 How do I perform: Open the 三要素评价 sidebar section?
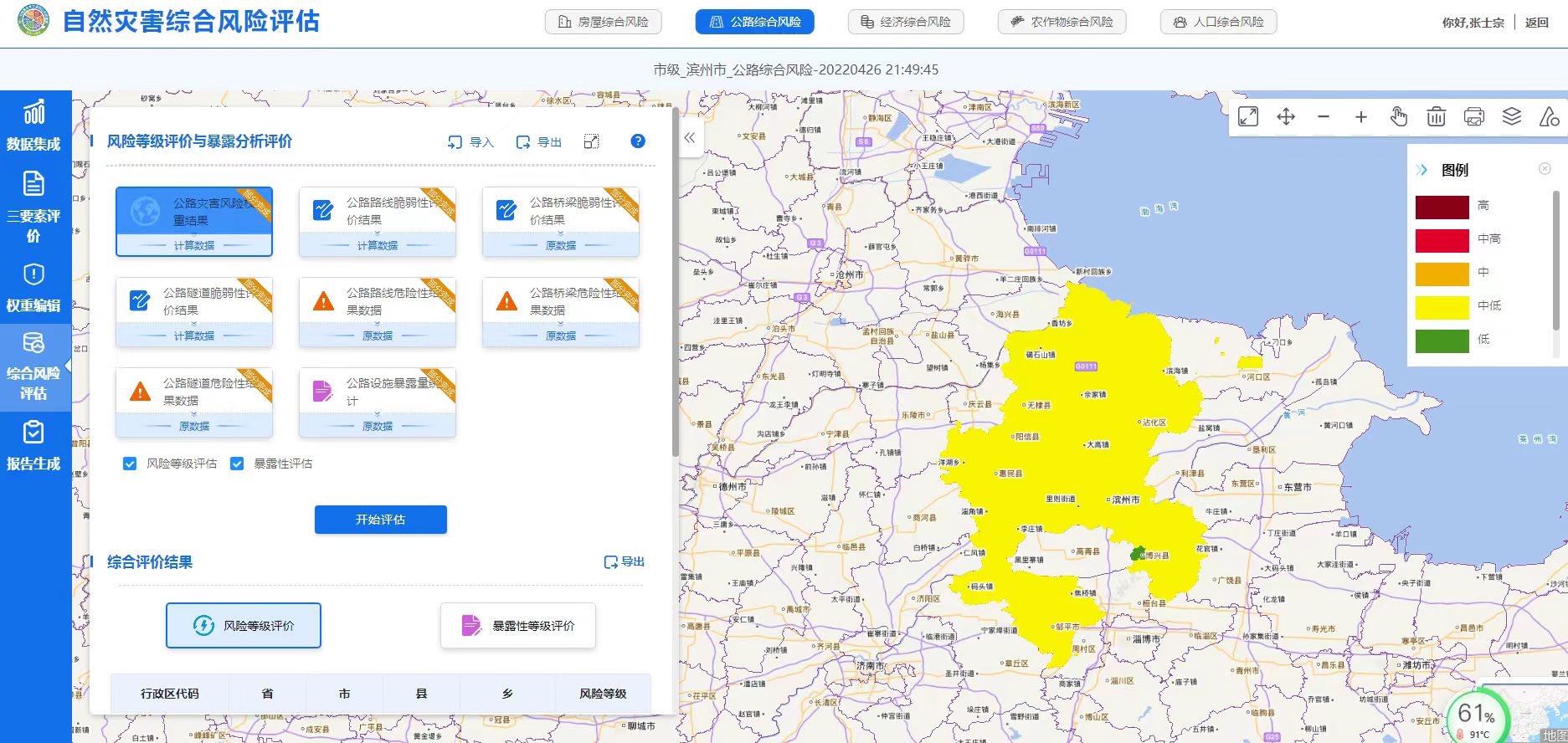click(33, 208)
